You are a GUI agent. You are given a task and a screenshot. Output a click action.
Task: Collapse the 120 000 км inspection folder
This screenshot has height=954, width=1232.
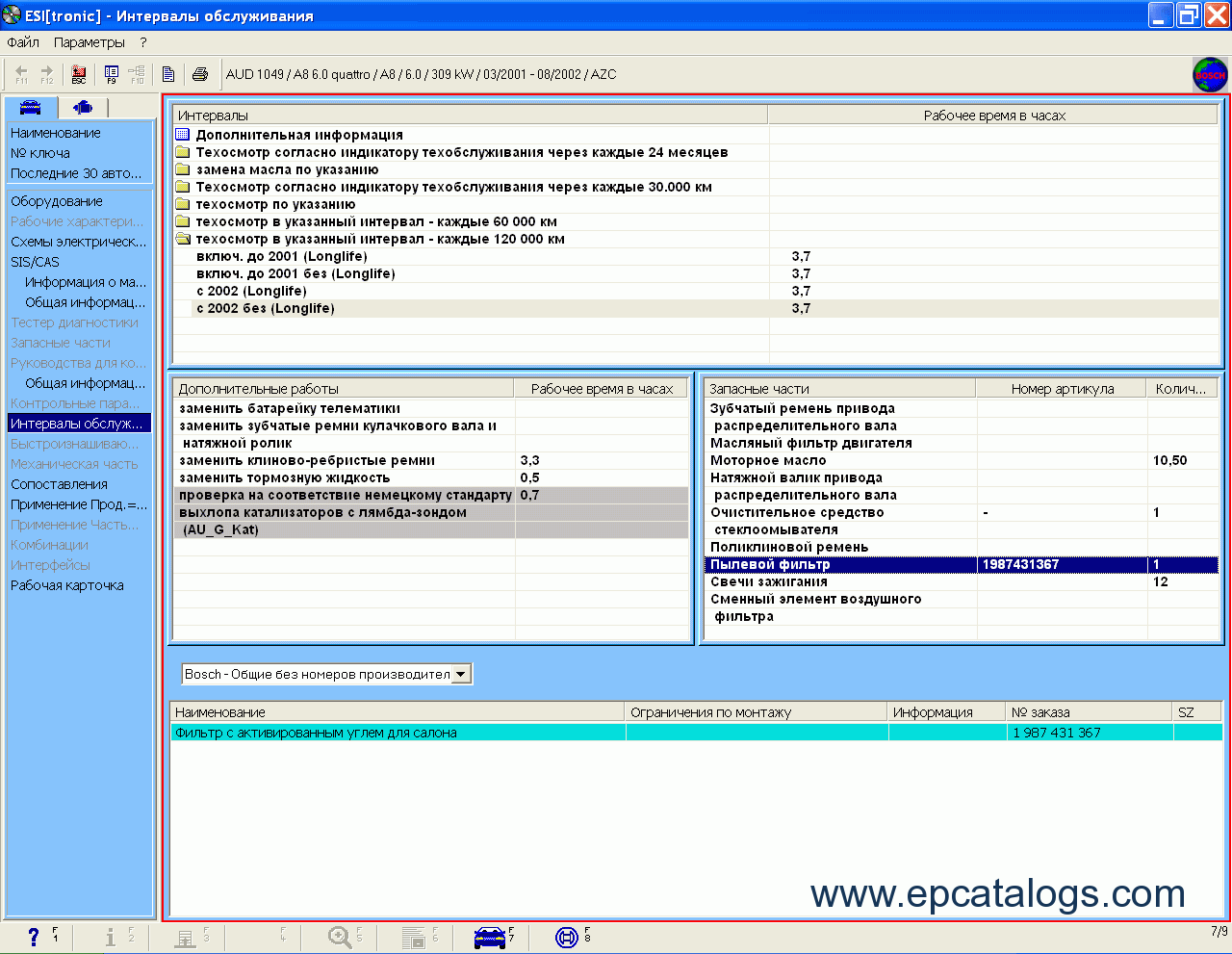point(183,239)
